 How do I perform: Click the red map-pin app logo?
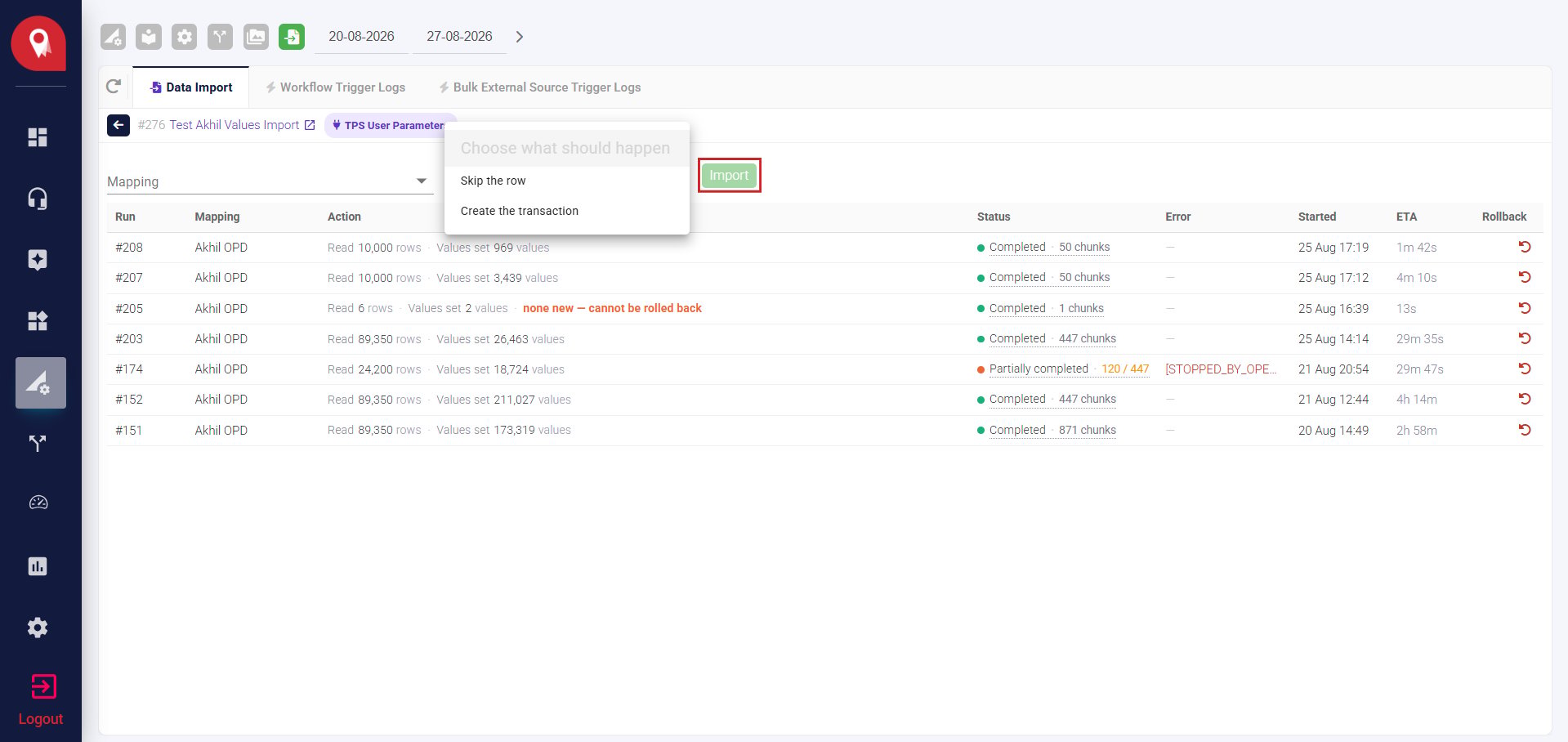(38, 43)
